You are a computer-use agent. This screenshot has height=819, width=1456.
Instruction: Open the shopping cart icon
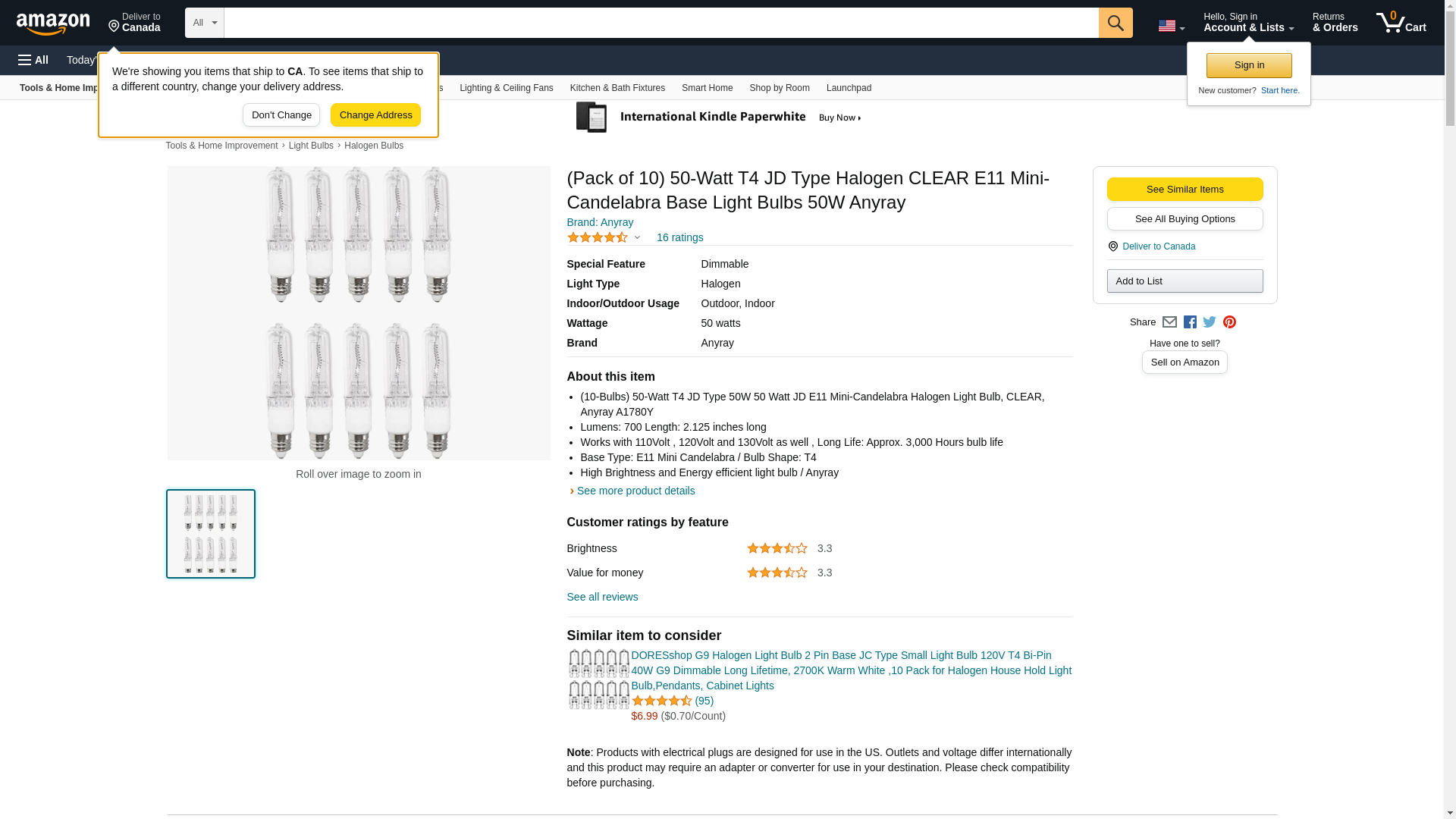pyautogui.click(x=1401, y=23)
